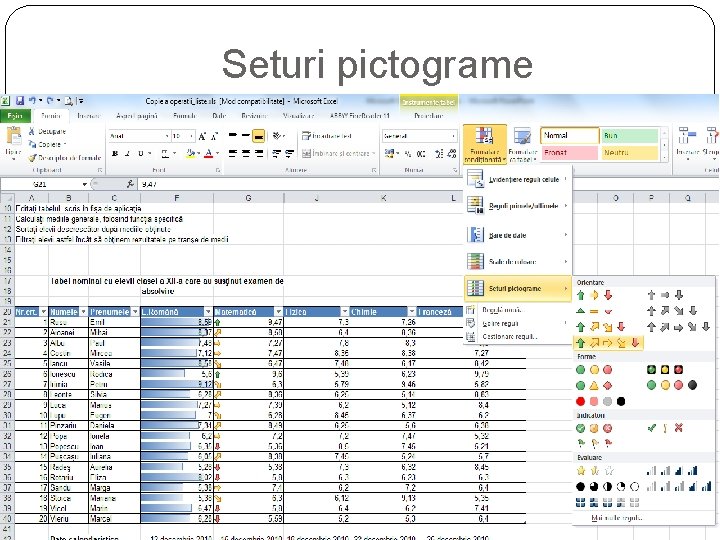Click the Formatare condițională button
The width and height of the screenshot is (720, 540).
484,144
